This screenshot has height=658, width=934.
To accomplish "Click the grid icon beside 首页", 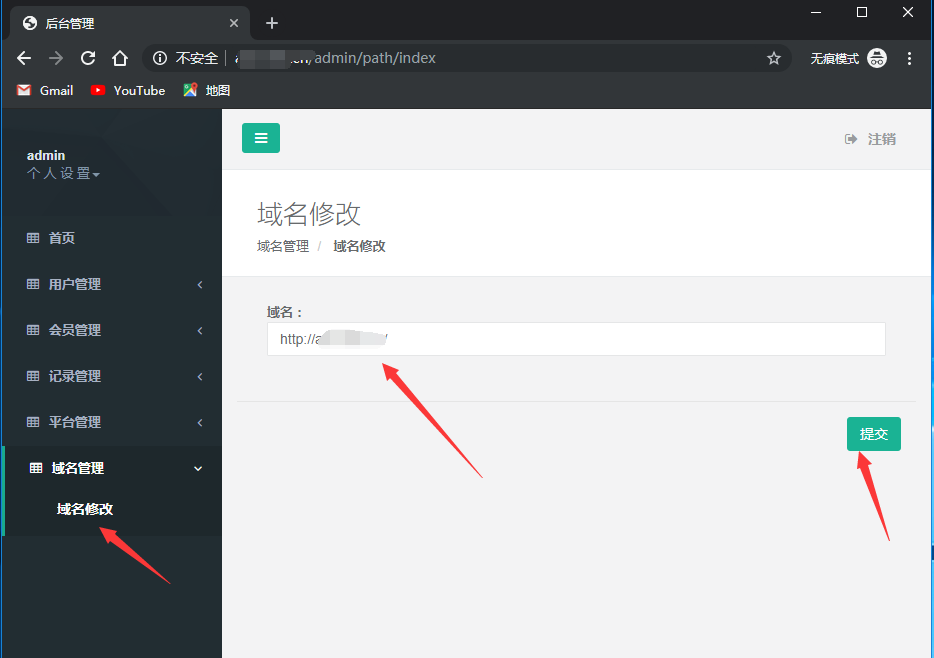I will [33, 238].
